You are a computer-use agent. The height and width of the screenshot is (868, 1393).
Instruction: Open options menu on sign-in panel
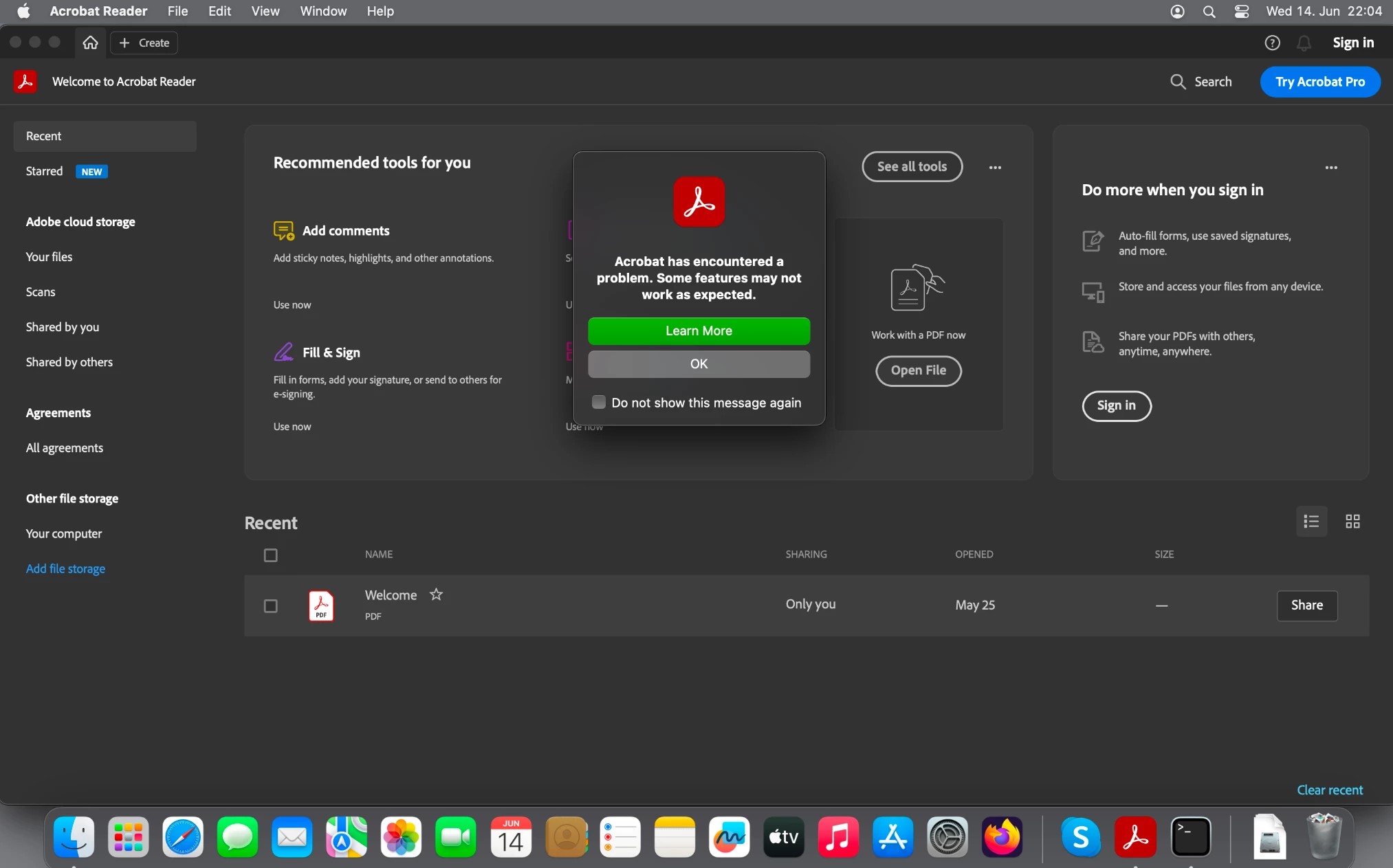point(1331,167)
